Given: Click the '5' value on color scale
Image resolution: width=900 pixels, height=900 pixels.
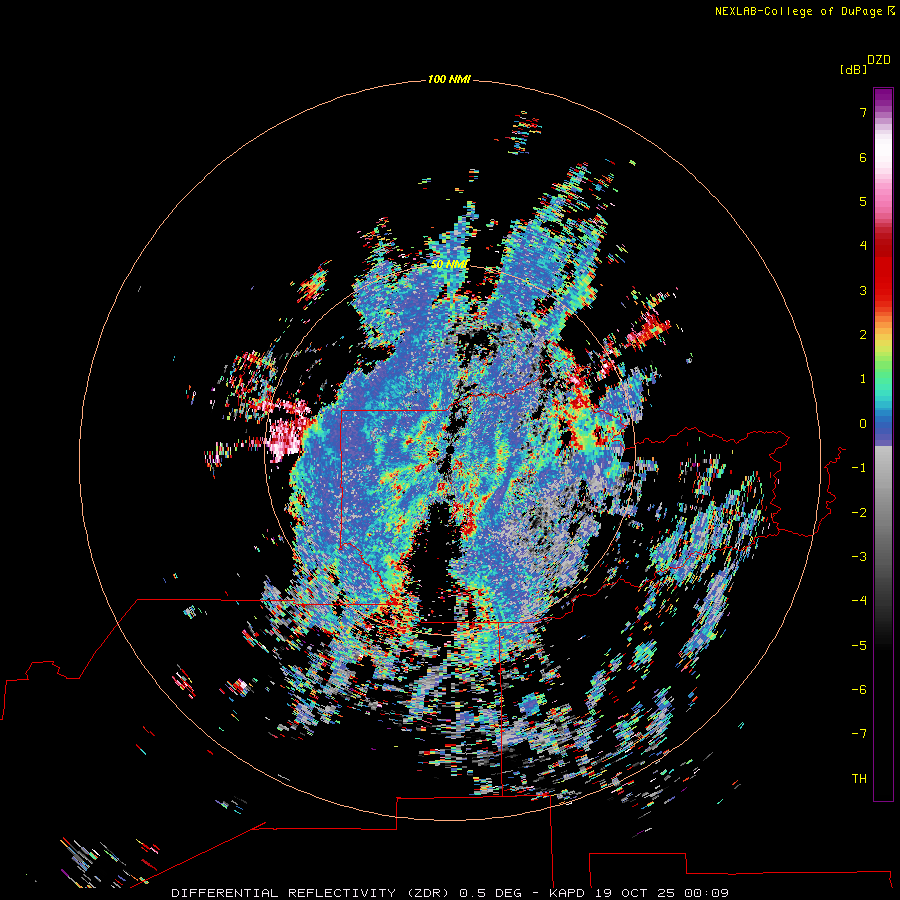Looking at the screenshot, I should 863,201.
